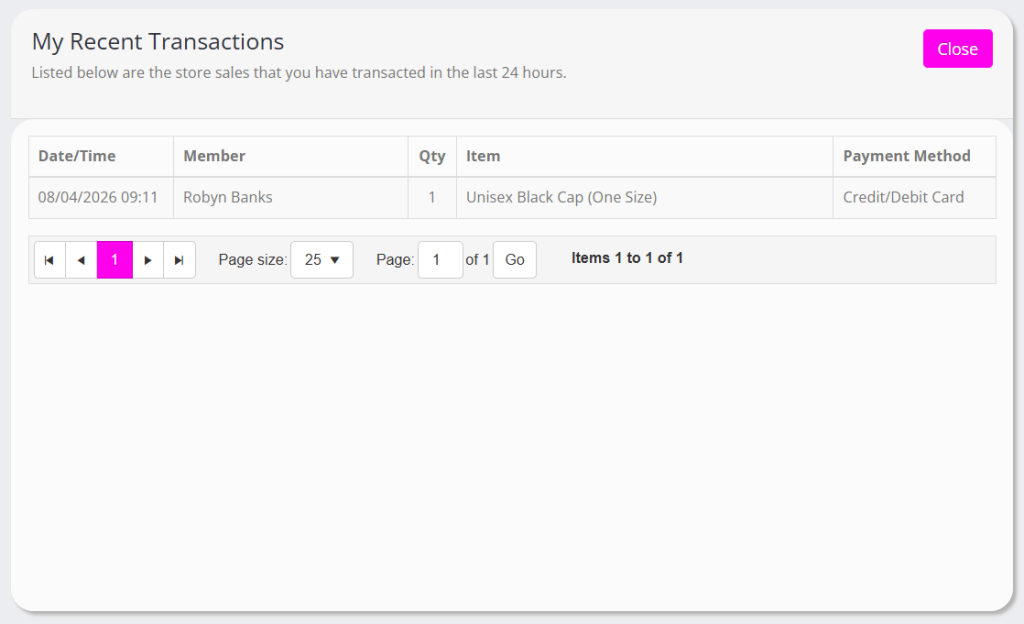Click the Qty column header

432,156
